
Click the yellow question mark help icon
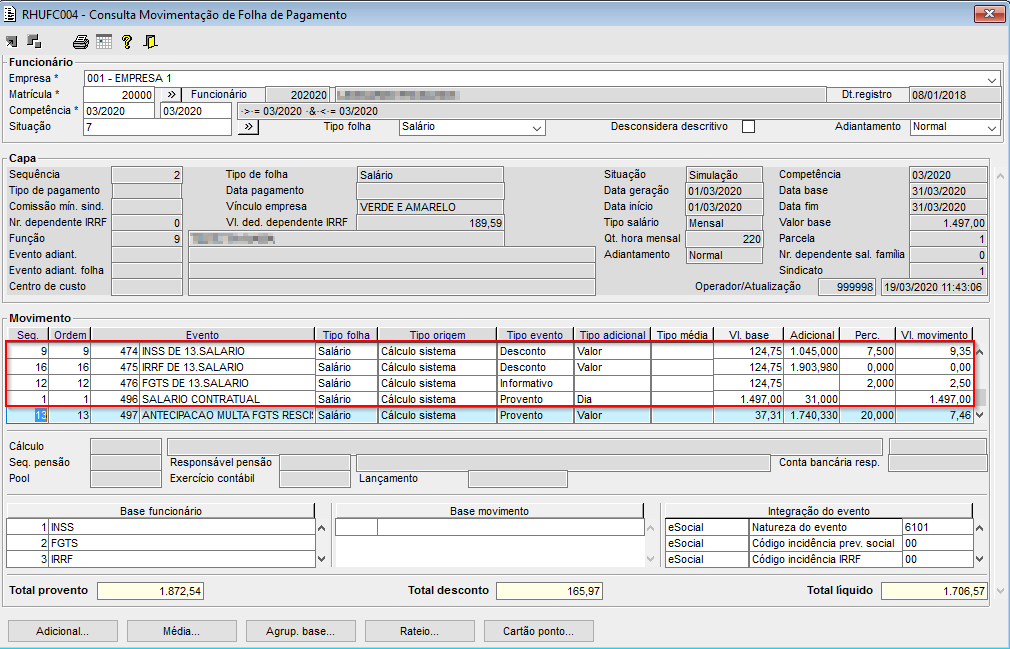[127, 42]
